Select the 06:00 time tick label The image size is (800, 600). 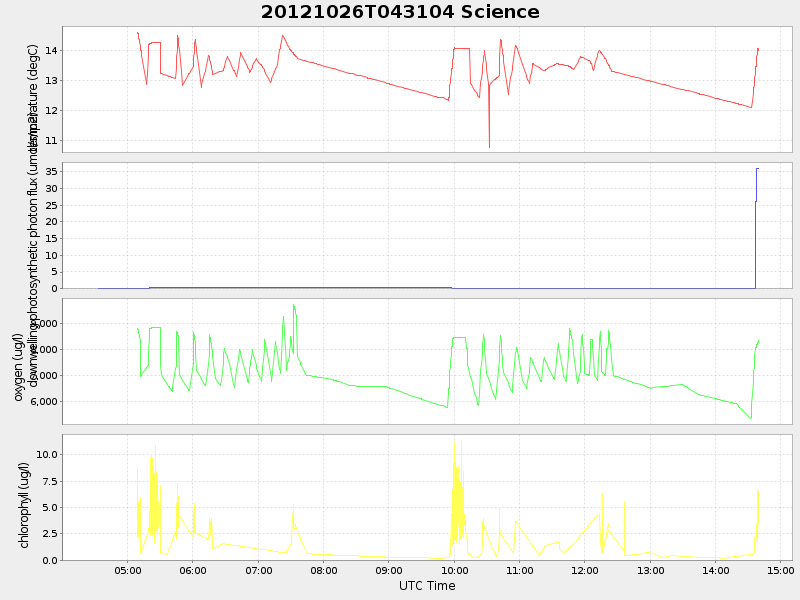click(x=193, y=570)
